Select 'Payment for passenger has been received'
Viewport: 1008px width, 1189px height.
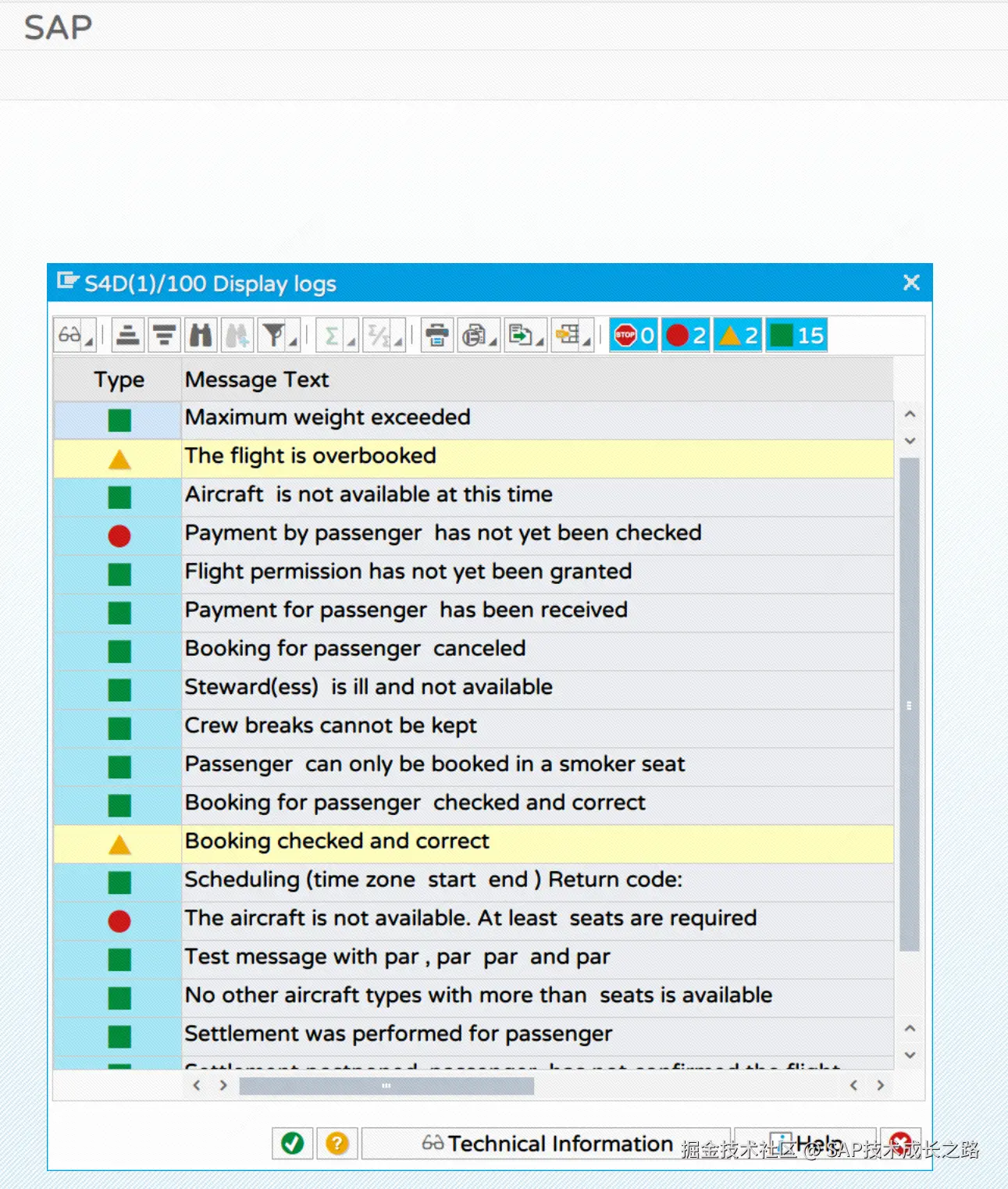click(x=406, y=610)
